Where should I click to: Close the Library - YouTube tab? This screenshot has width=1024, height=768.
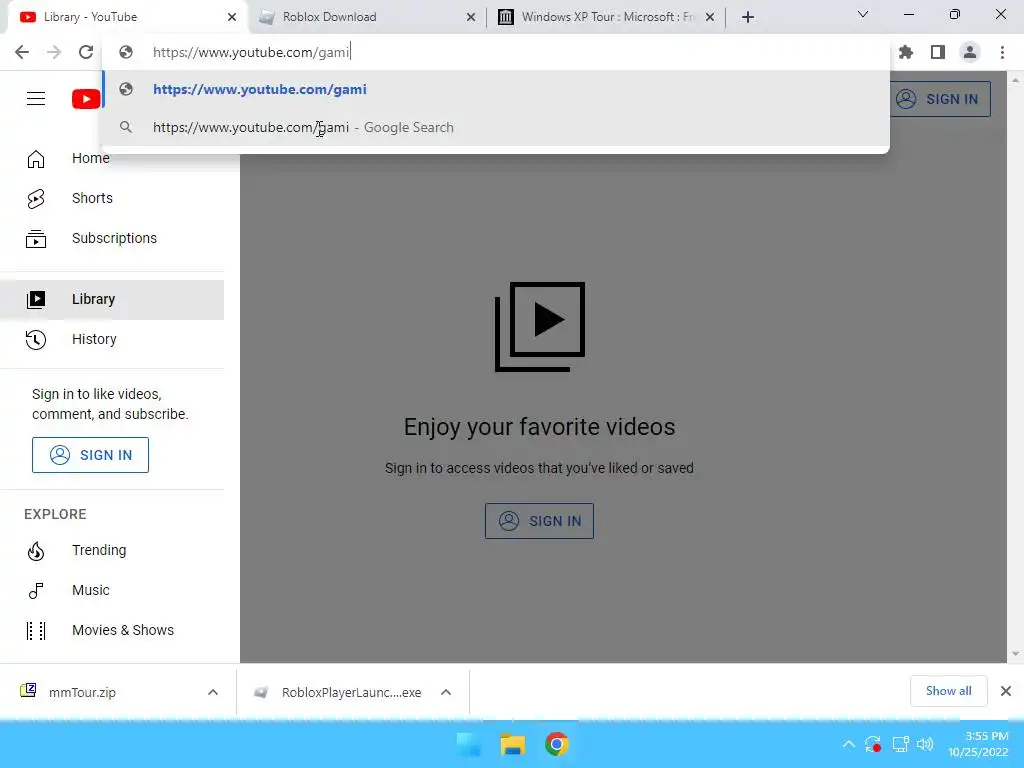click(x=232, y=17)
